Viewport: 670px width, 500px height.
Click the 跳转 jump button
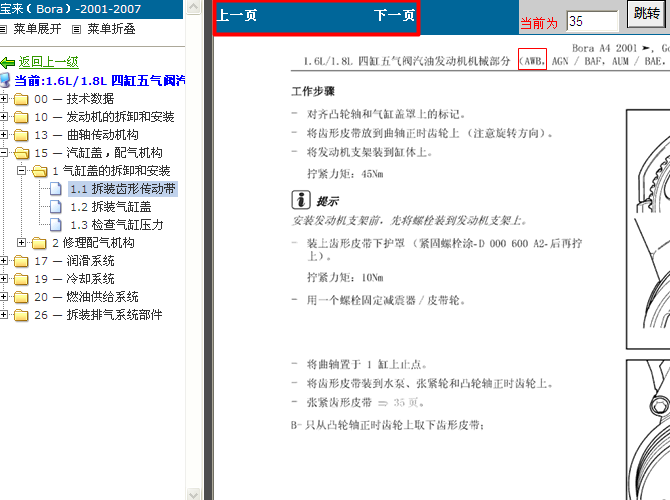646,13
